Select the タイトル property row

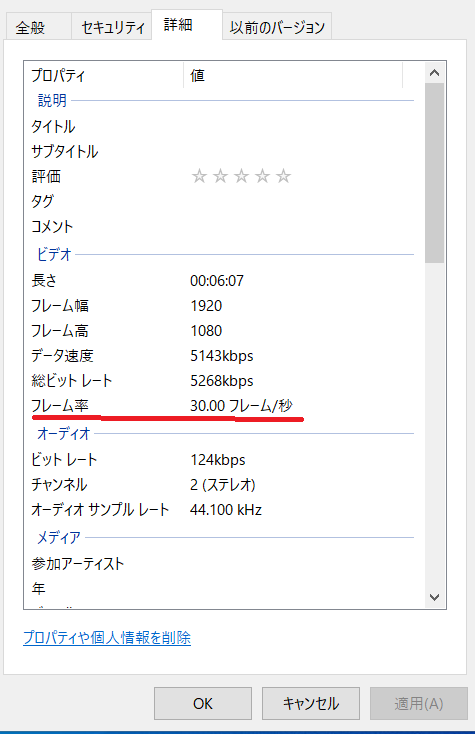click(219, 126)
